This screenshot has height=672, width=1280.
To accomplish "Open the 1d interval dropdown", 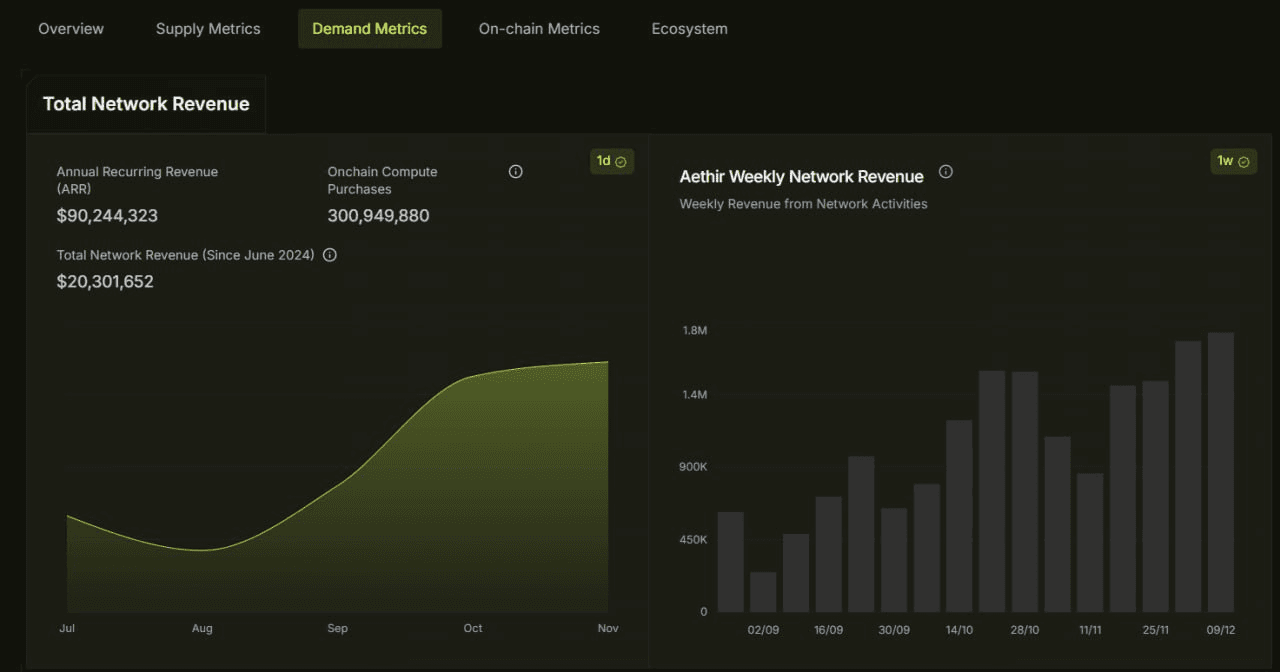I will pos(612,161).
